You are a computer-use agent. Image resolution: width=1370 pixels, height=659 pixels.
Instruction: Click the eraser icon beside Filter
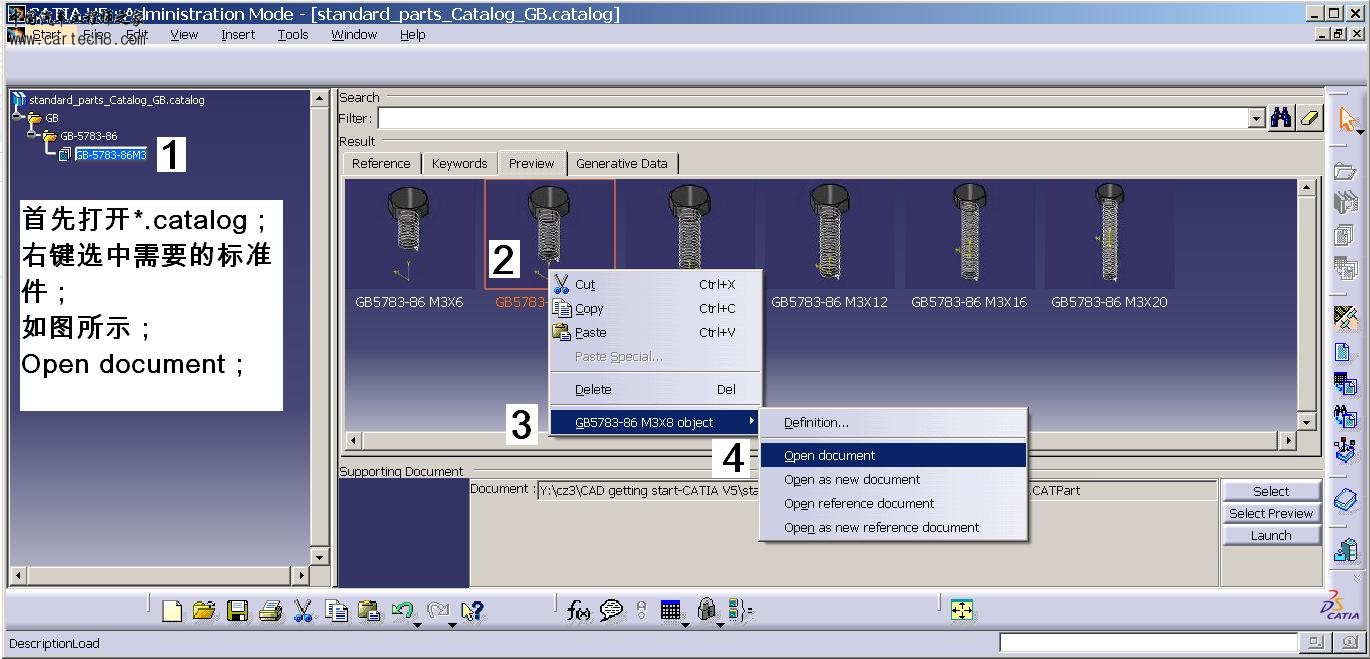[1309, 118]
